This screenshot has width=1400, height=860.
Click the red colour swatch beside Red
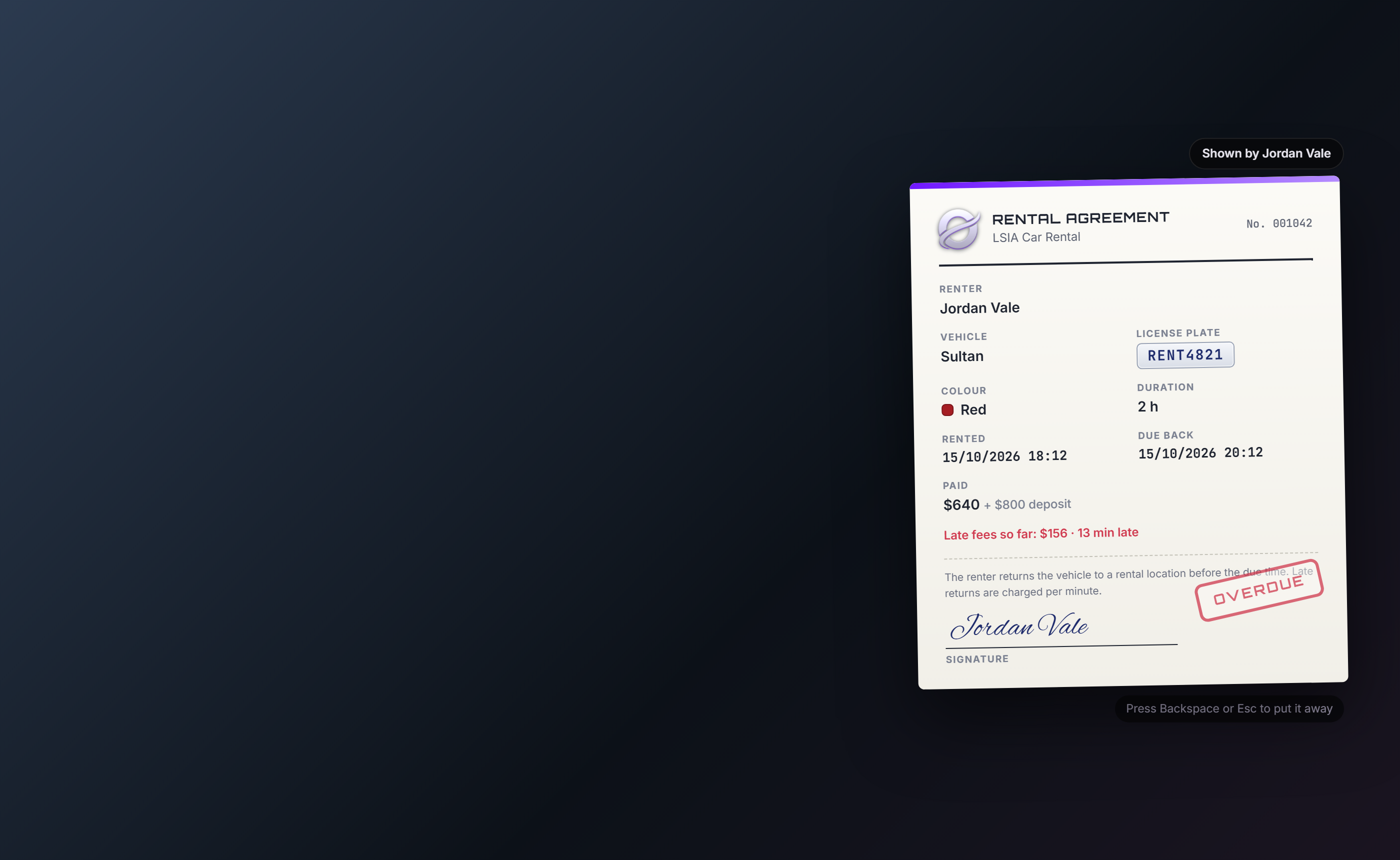pyautogui.click(x=947, y=410)
